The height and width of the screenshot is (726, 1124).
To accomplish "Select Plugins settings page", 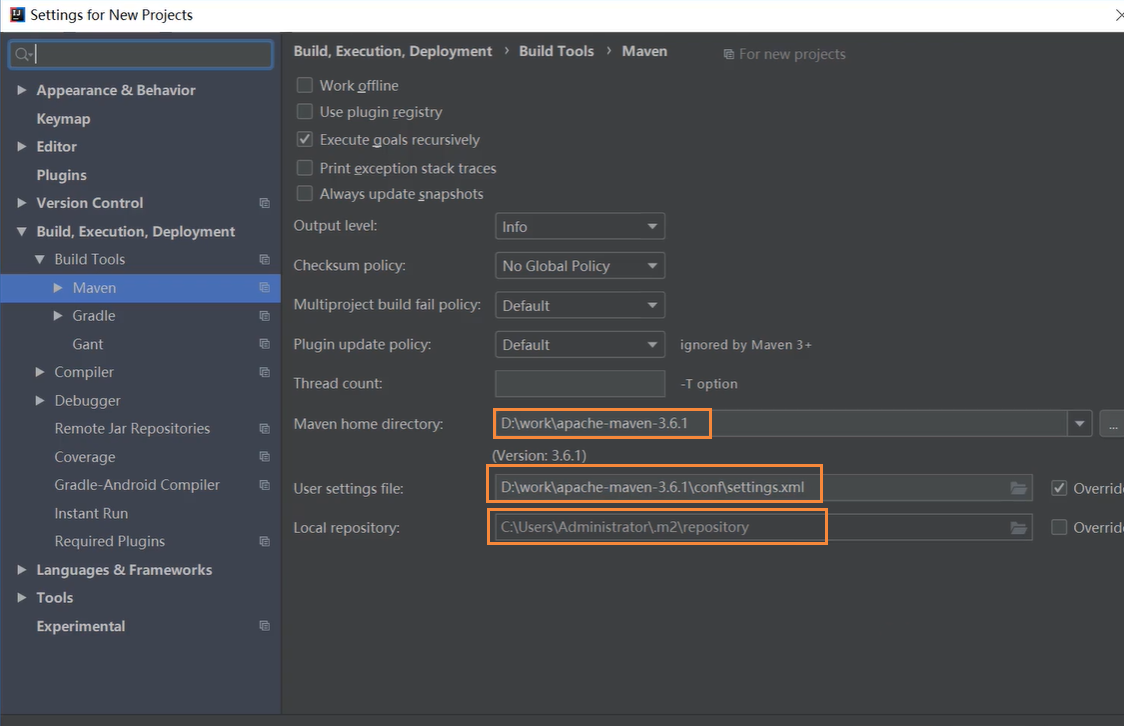I will point(62,175).
